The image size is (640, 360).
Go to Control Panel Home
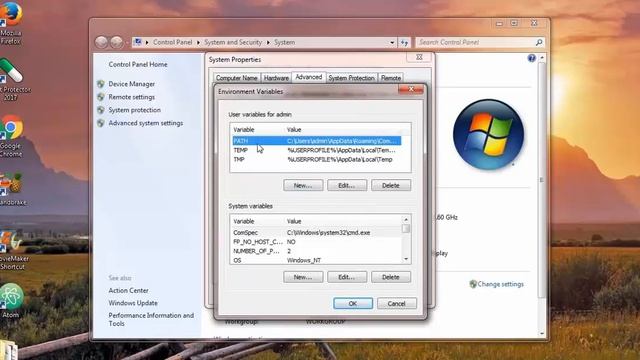tap(138, 64)
